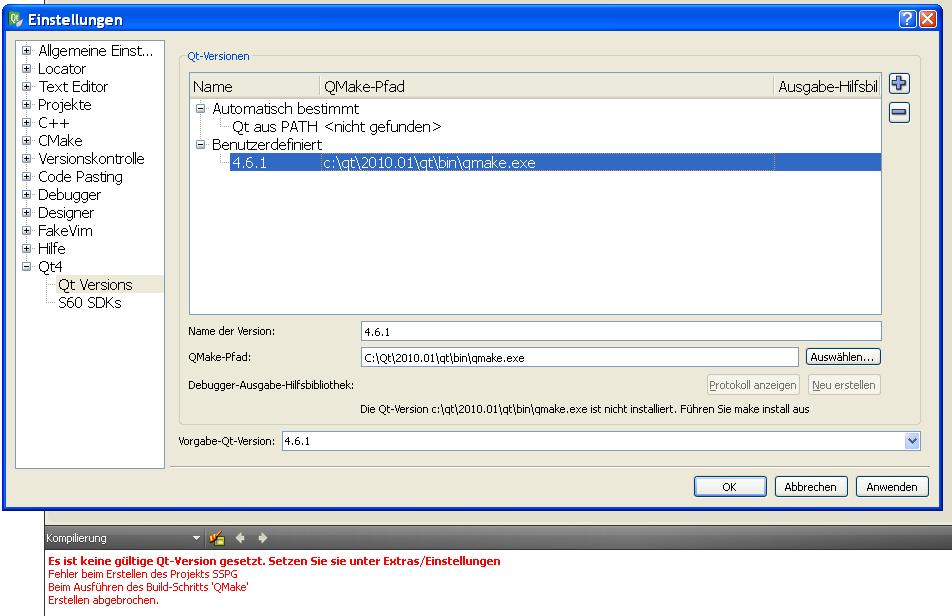
Task: Collapse the Automatisch bestimmt group
Action: [x=200, y=109]
